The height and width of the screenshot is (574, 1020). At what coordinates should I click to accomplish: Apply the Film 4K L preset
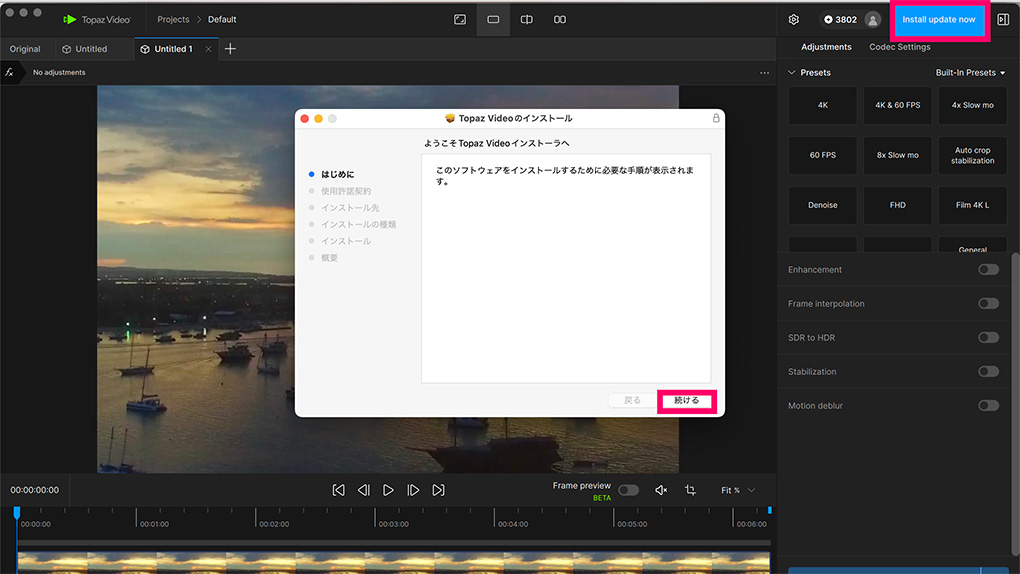973,205
